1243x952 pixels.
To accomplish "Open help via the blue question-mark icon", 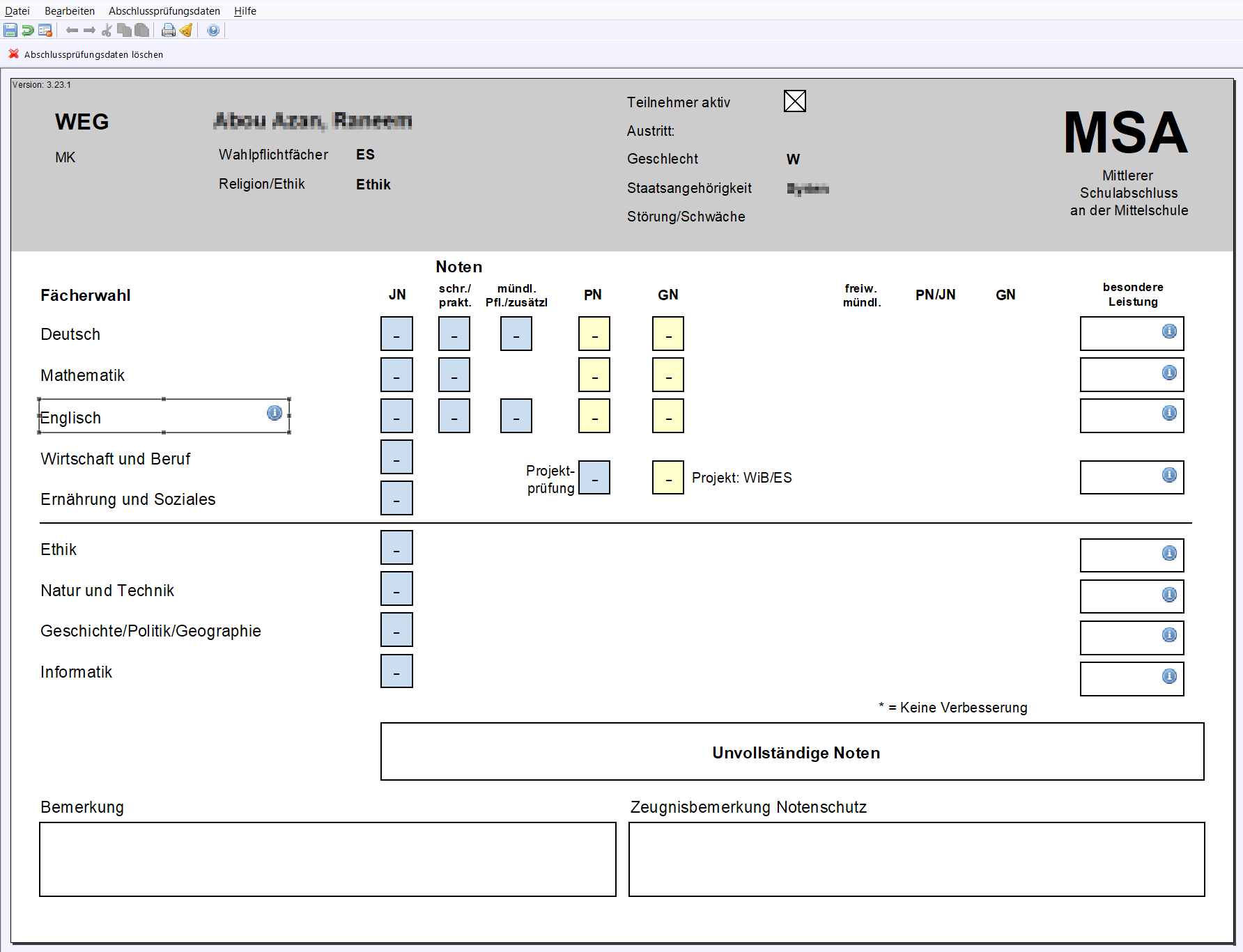I will pyautogui.click(x=213, y=30).
